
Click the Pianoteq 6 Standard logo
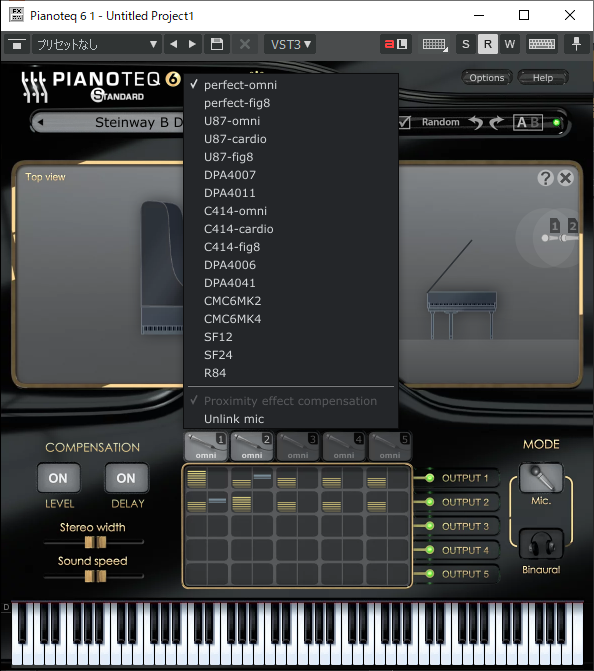(x=101, y=86)
